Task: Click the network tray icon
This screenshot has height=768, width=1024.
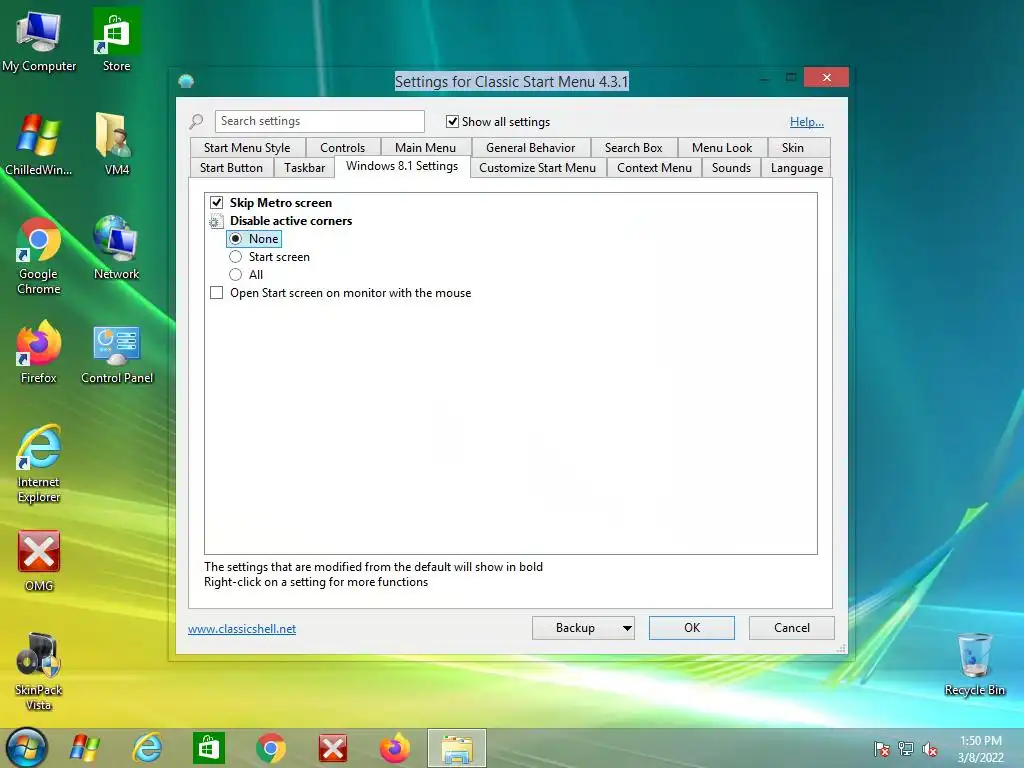Action: point(906,749)
